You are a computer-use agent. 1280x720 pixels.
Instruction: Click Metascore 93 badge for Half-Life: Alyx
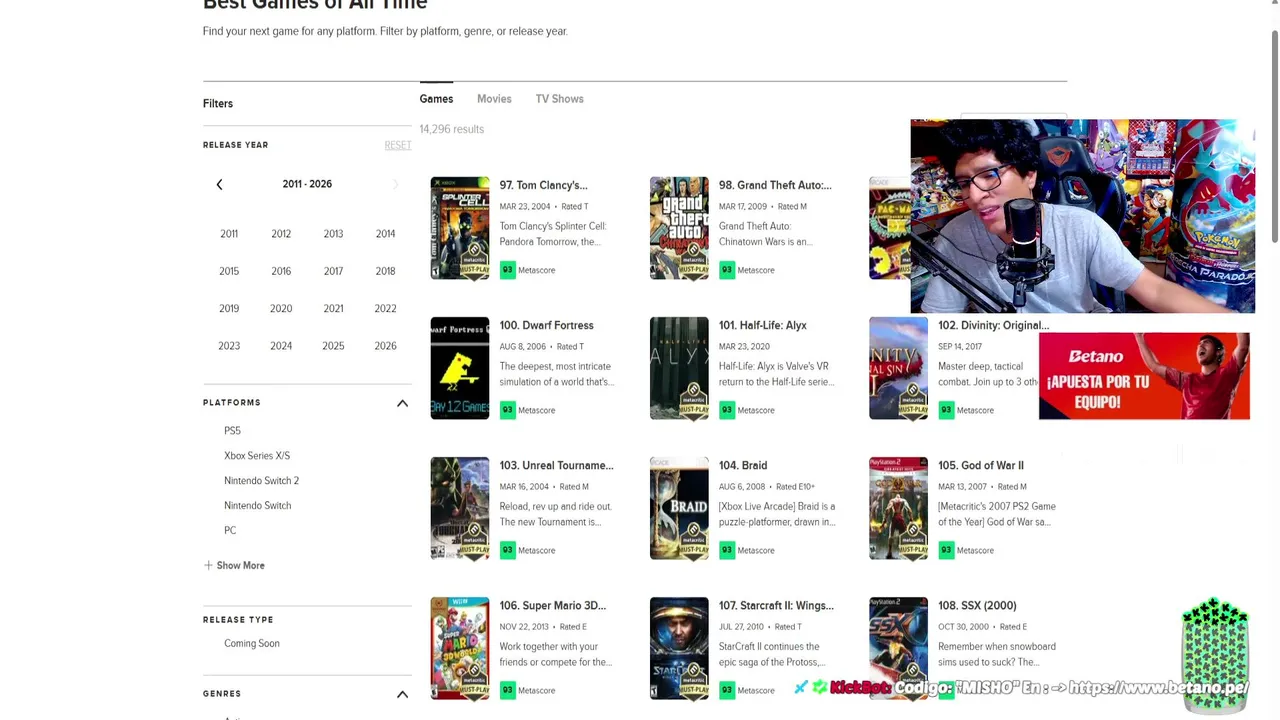pyautogui.click(x=726, y=410)
